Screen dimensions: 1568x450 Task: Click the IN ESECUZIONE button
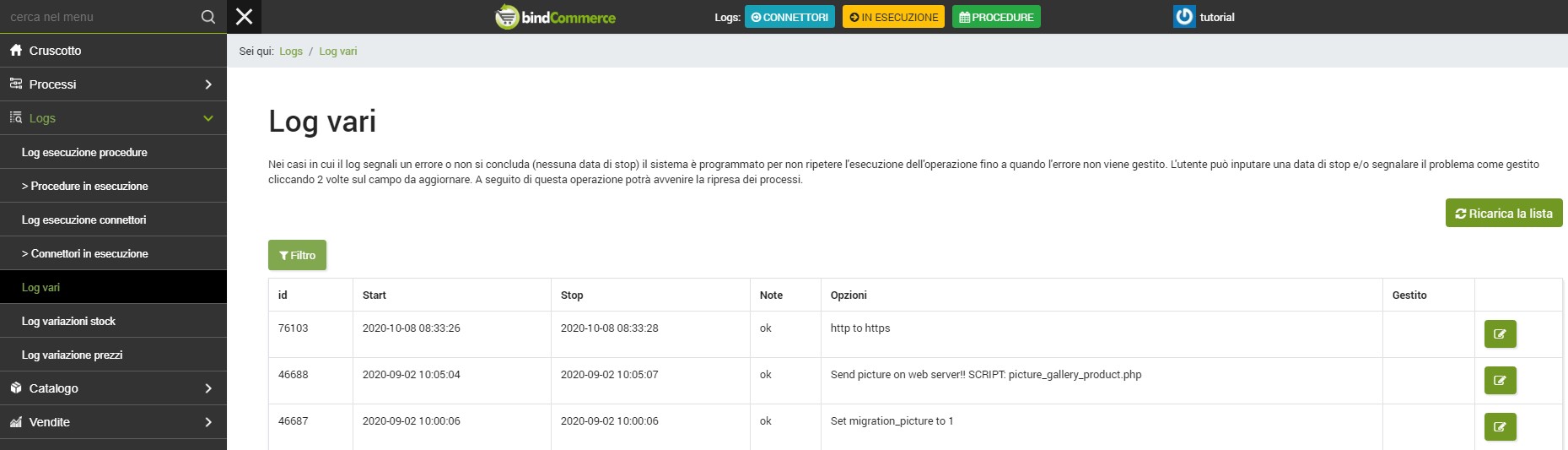point(893,17)
